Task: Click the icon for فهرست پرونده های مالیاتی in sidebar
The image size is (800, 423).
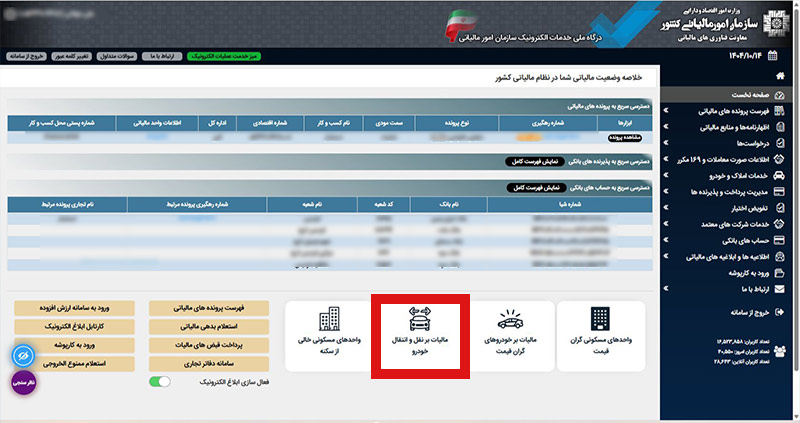Action: [779, 111]
